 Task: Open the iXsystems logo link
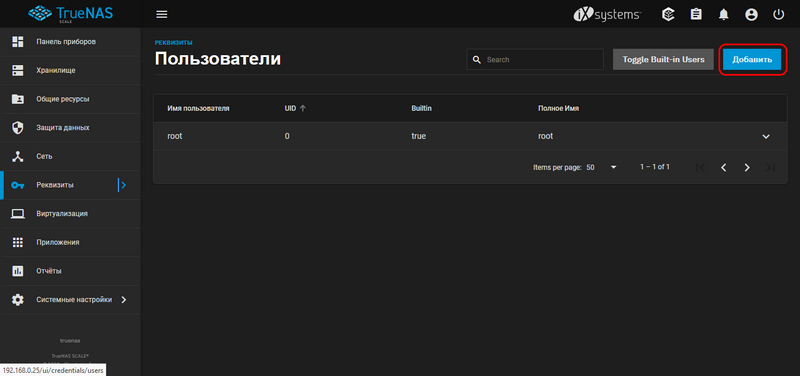(x=607, y=14)
